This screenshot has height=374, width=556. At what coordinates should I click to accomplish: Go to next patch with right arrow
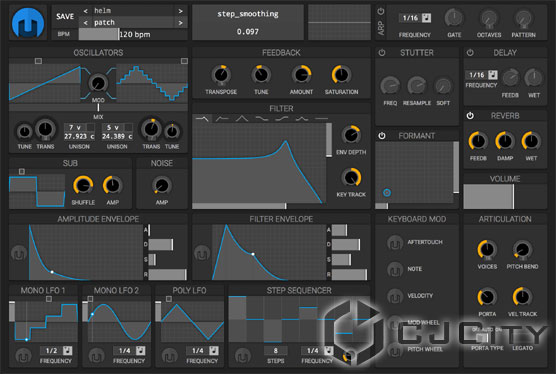coord(180,23)
